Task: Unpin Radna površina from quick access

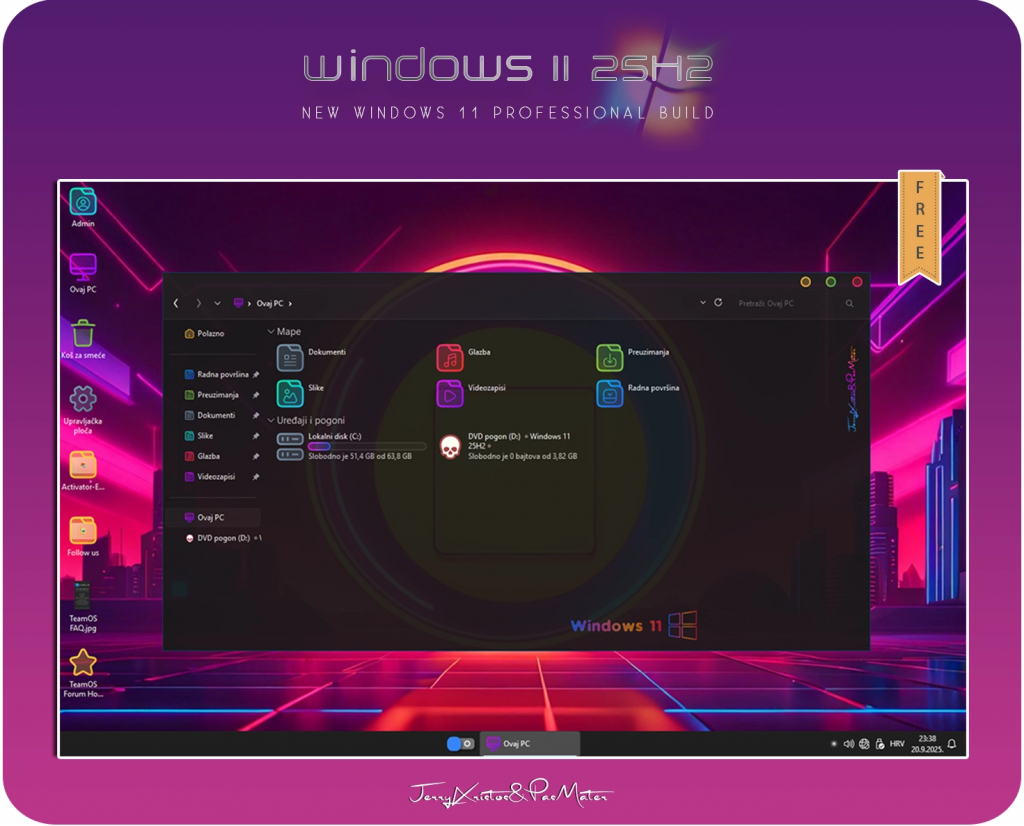Action: pos(256,374)
